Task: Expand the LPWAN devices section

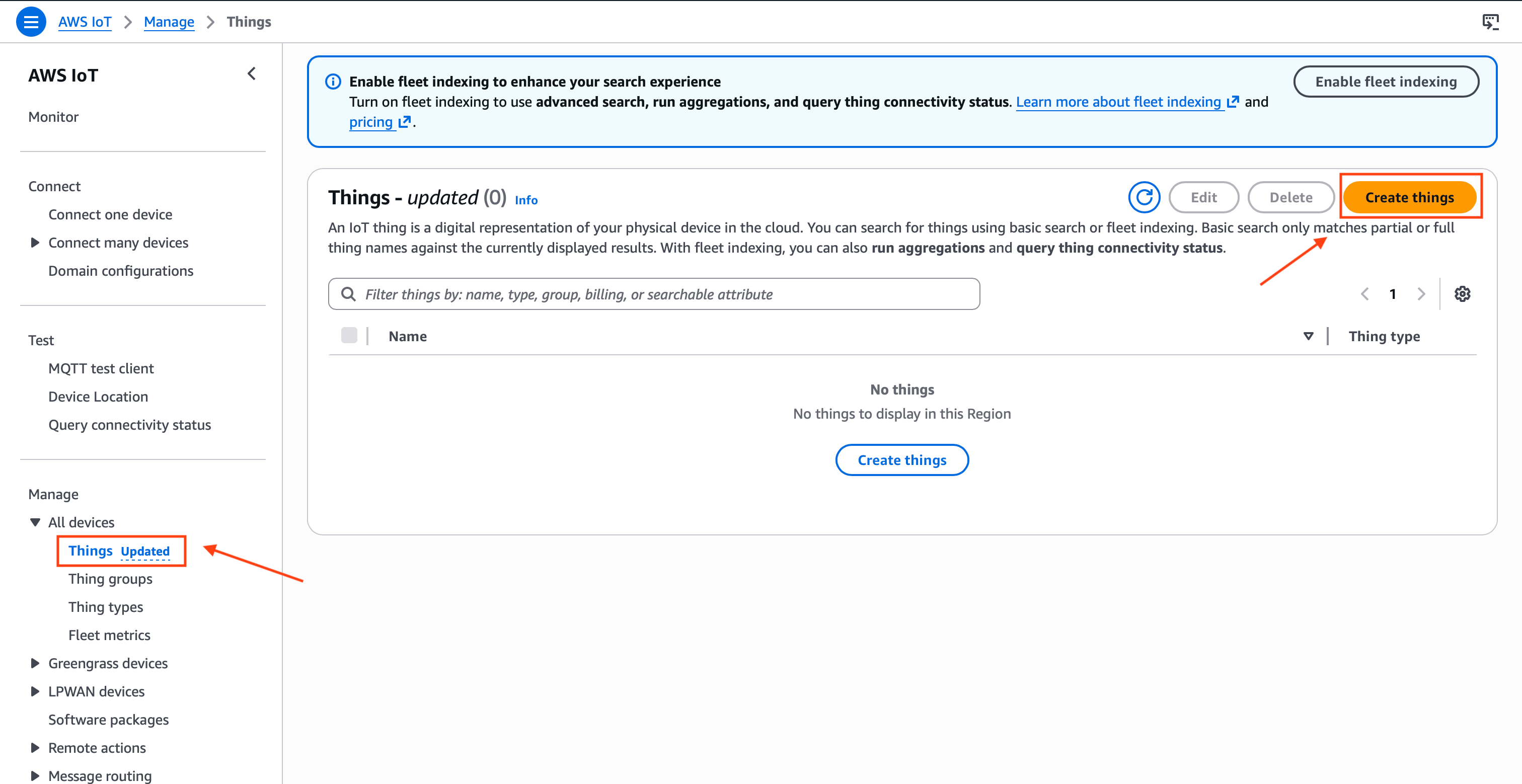Action: pos(34,691)
